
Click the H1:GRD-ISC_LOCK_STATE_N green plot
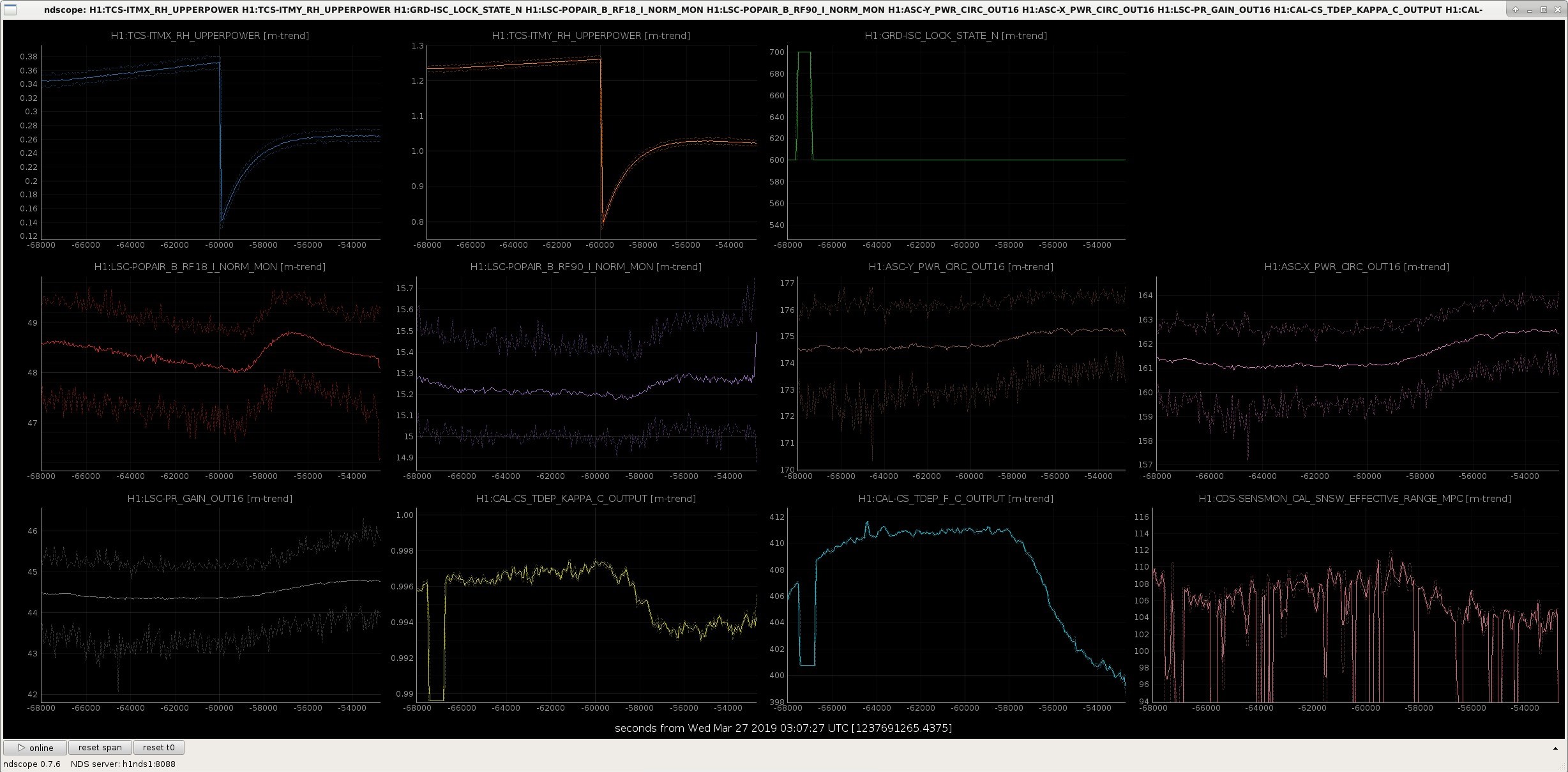click(956, 142)
